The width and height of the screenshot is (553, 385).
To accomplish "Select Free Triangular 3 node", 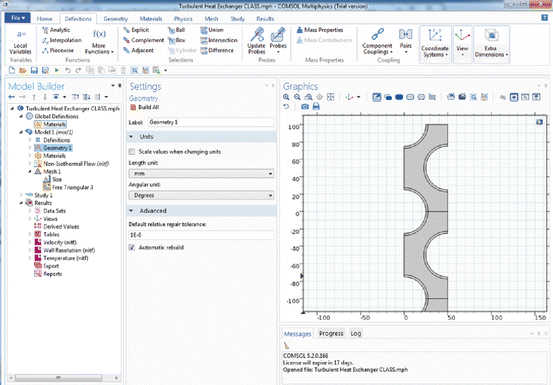I will [68, 187].
